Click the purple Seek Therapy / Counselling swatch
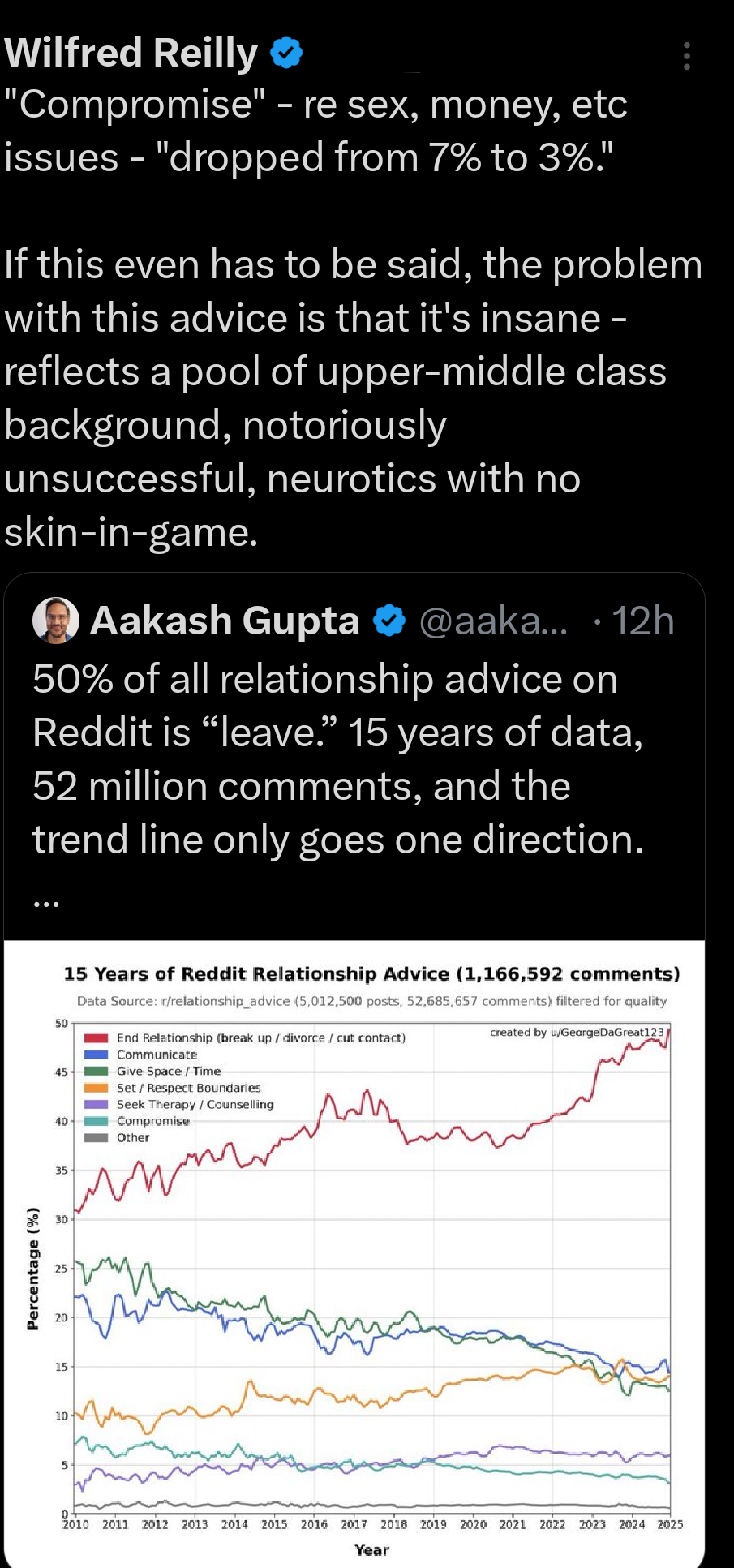This screenshot has height=1568, width=734. pos(97,1105)
